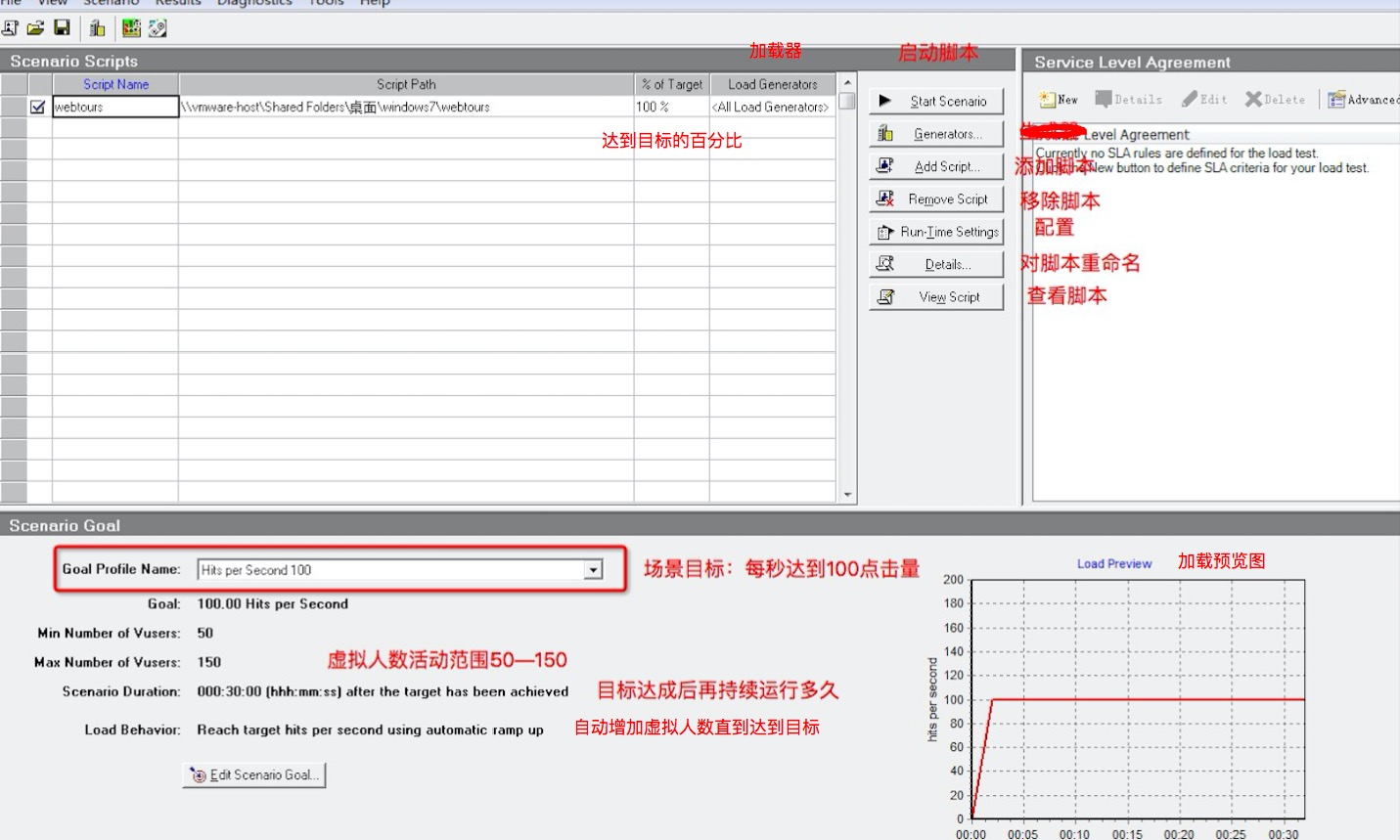Click the scripts list scroll-up arrow

point(847,82)
